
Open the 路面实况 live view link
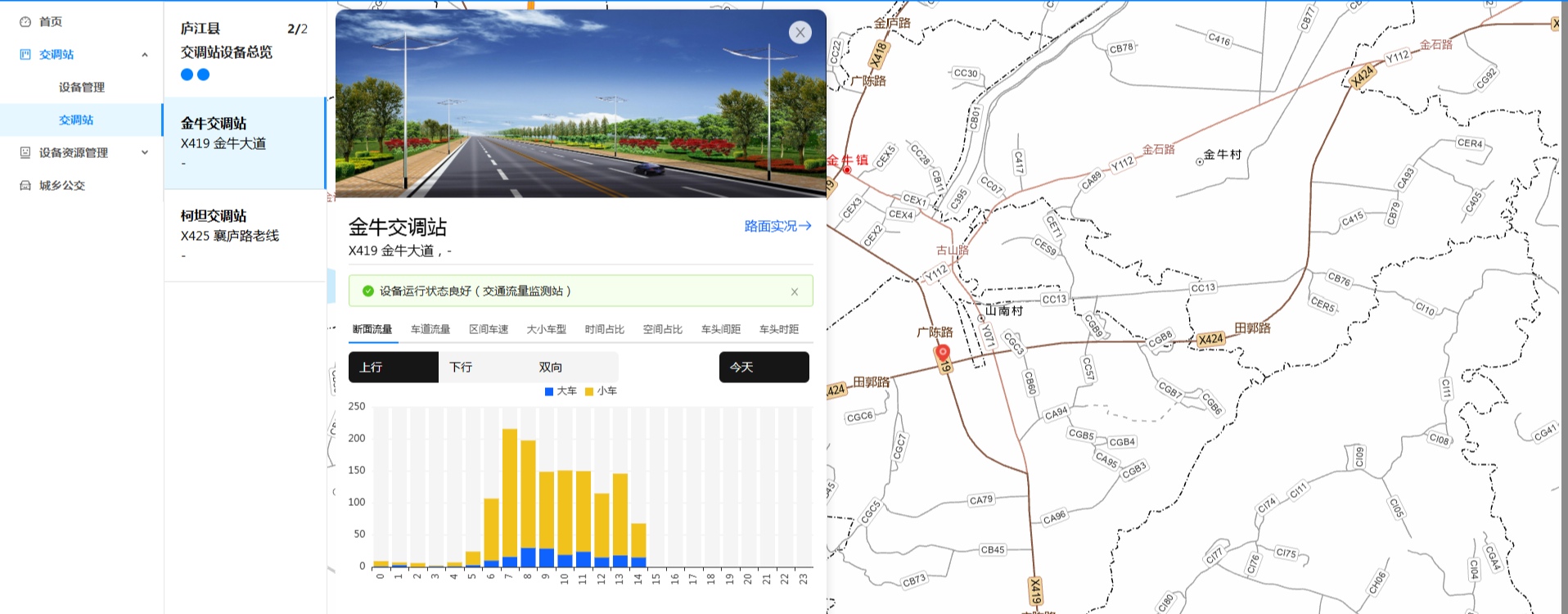point(777,226)
